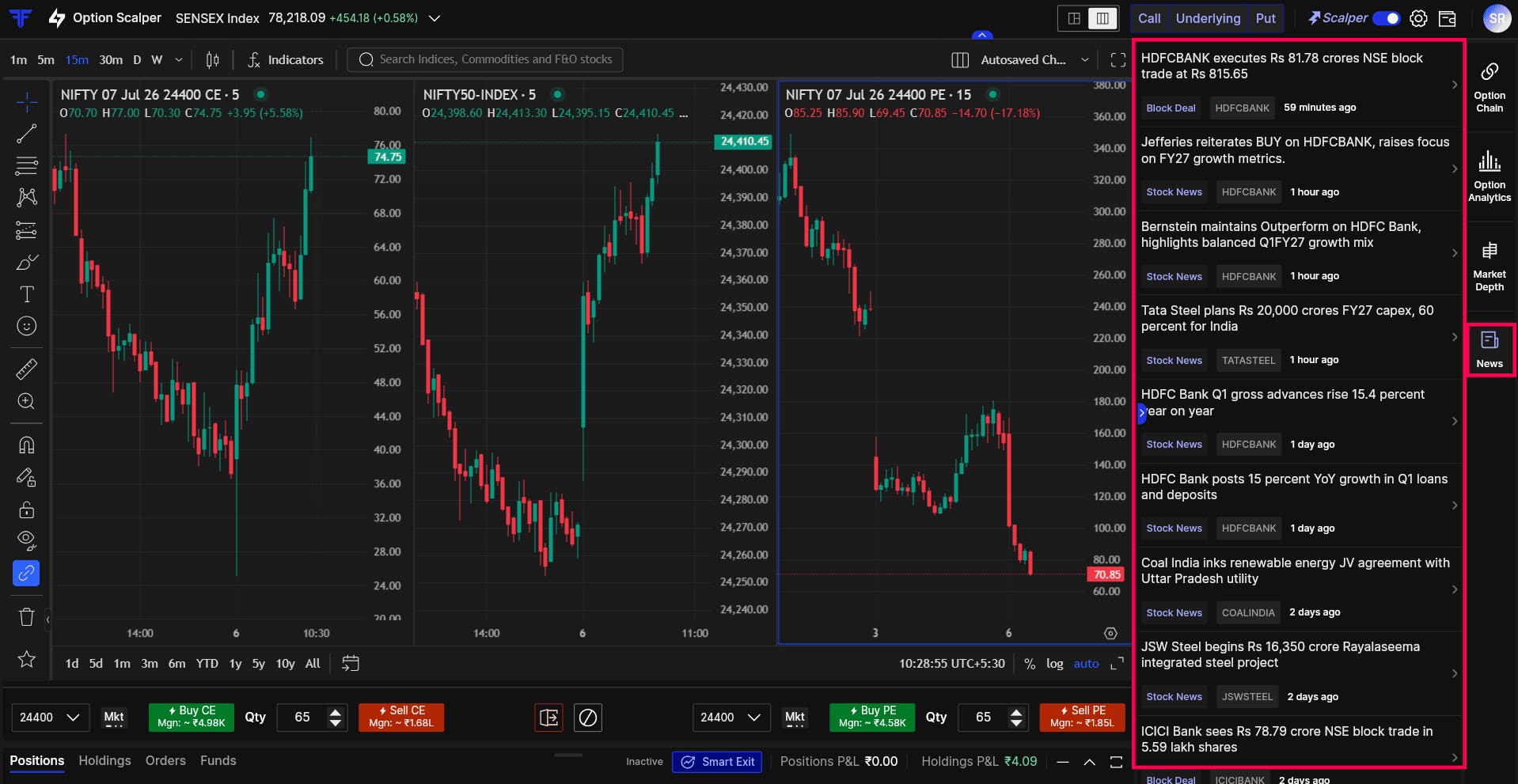Open chart settings gear on PE chart
This screenshot has width=1518, height=784.
tap(1110, 633)
